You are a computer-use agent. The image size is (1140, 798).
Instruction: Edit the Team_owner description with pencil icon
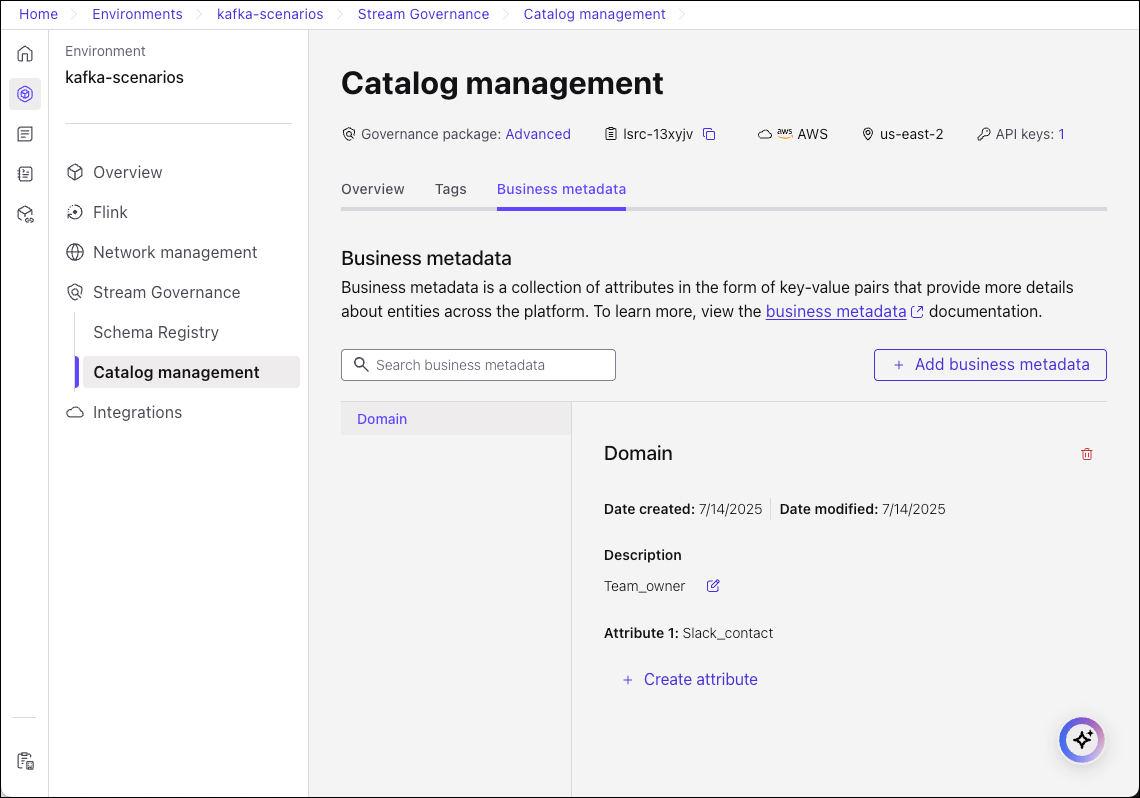[x=713, y=586]
